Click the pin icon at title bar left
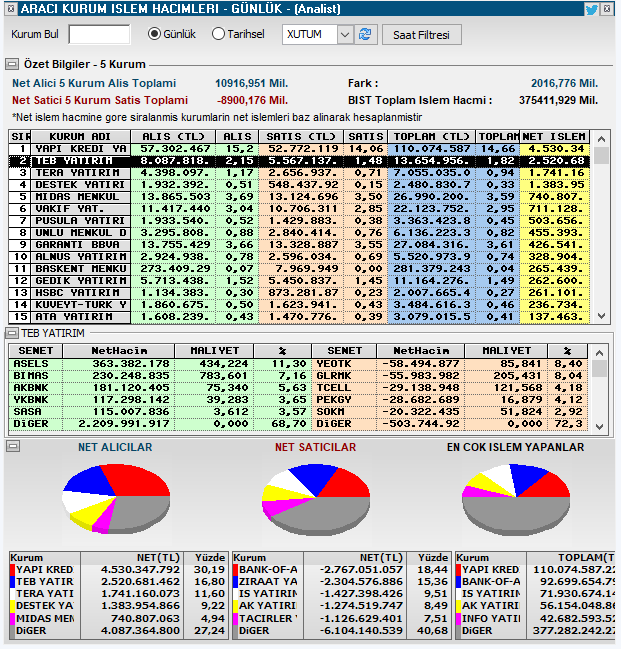The width and height of the screenshot is (621, 649). tap(11, 8)
